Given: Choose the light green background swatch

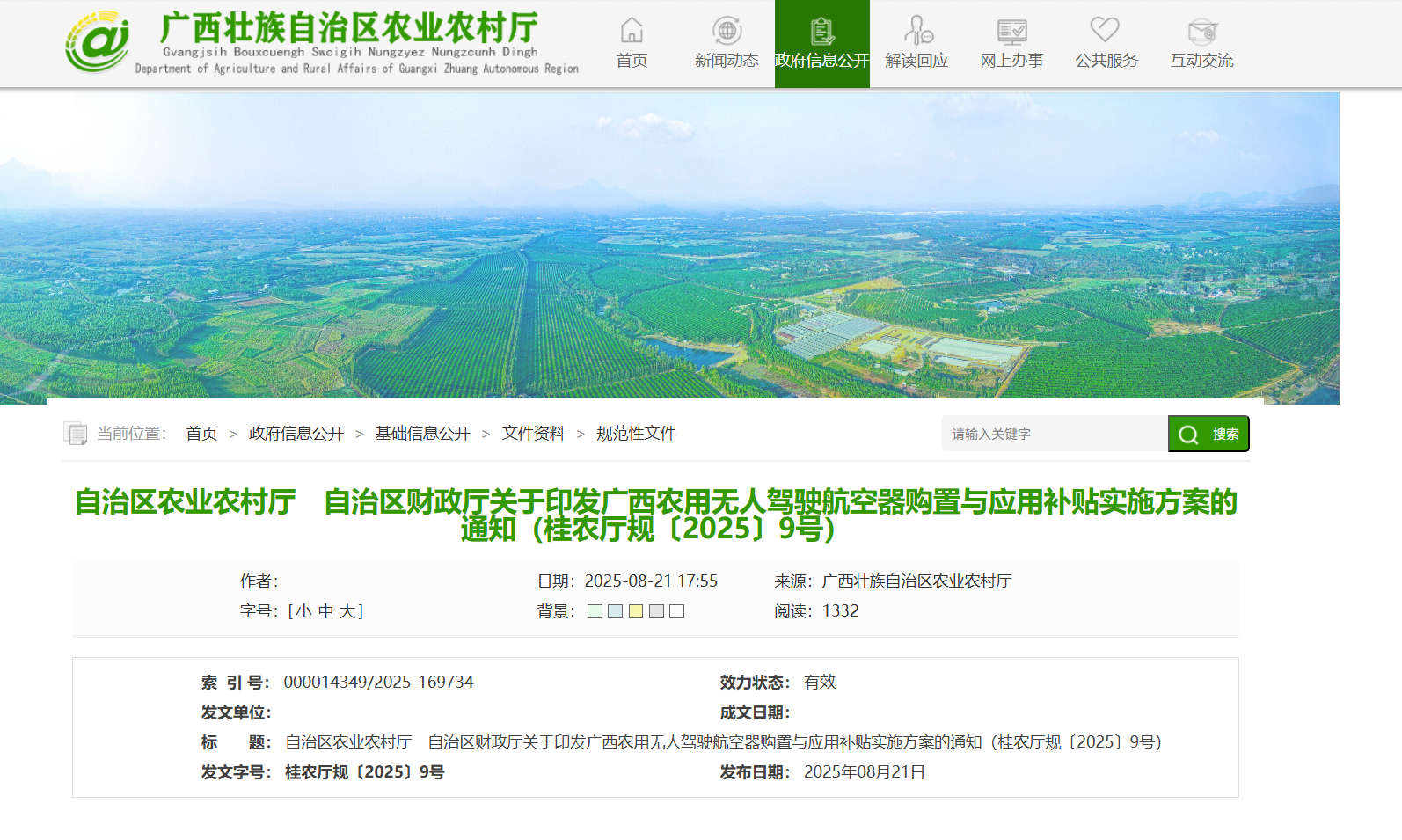Looking at the screenshot, I should [595, 611].
